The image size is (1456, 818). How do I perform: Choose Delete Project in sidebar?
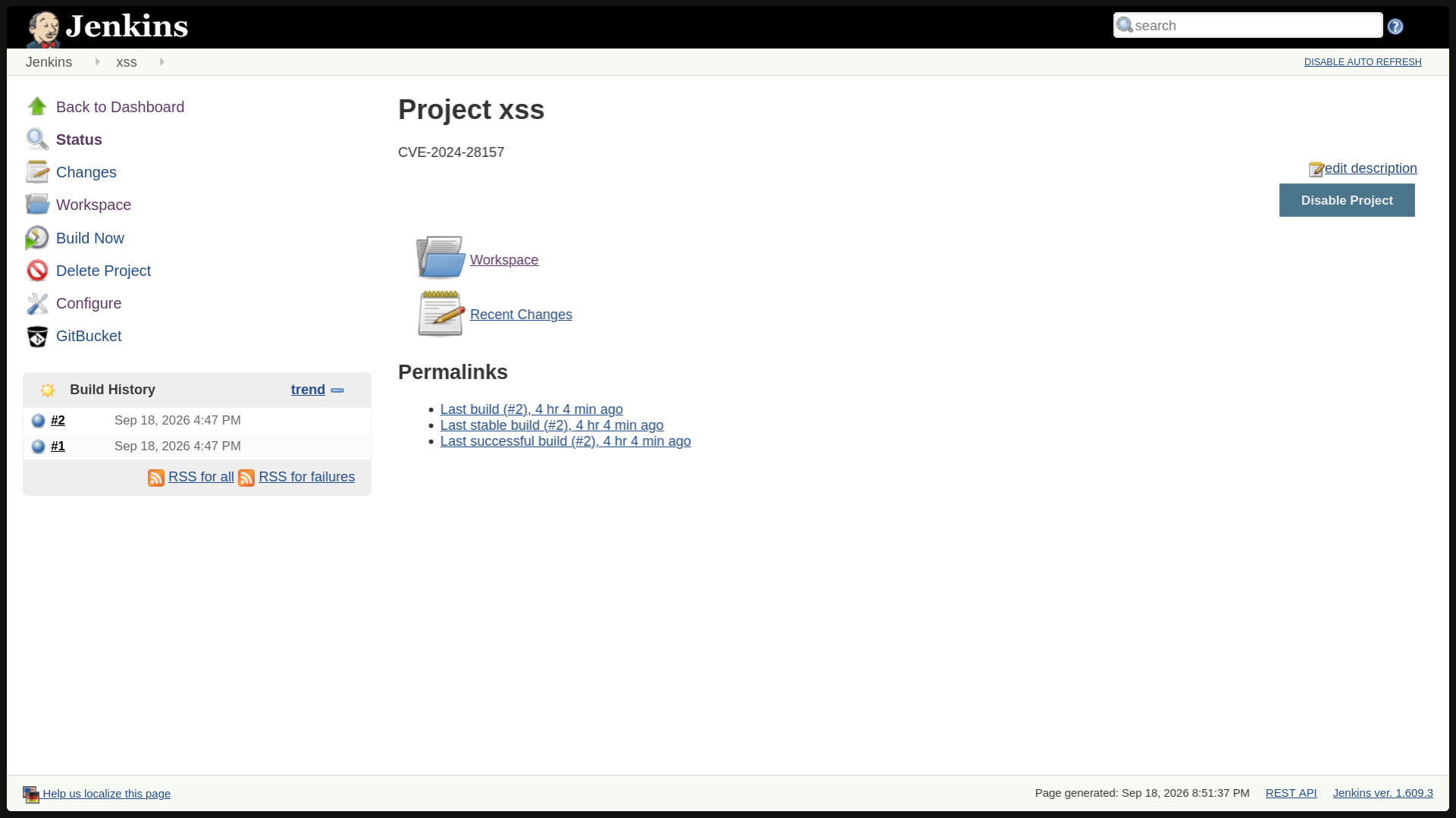103,271
